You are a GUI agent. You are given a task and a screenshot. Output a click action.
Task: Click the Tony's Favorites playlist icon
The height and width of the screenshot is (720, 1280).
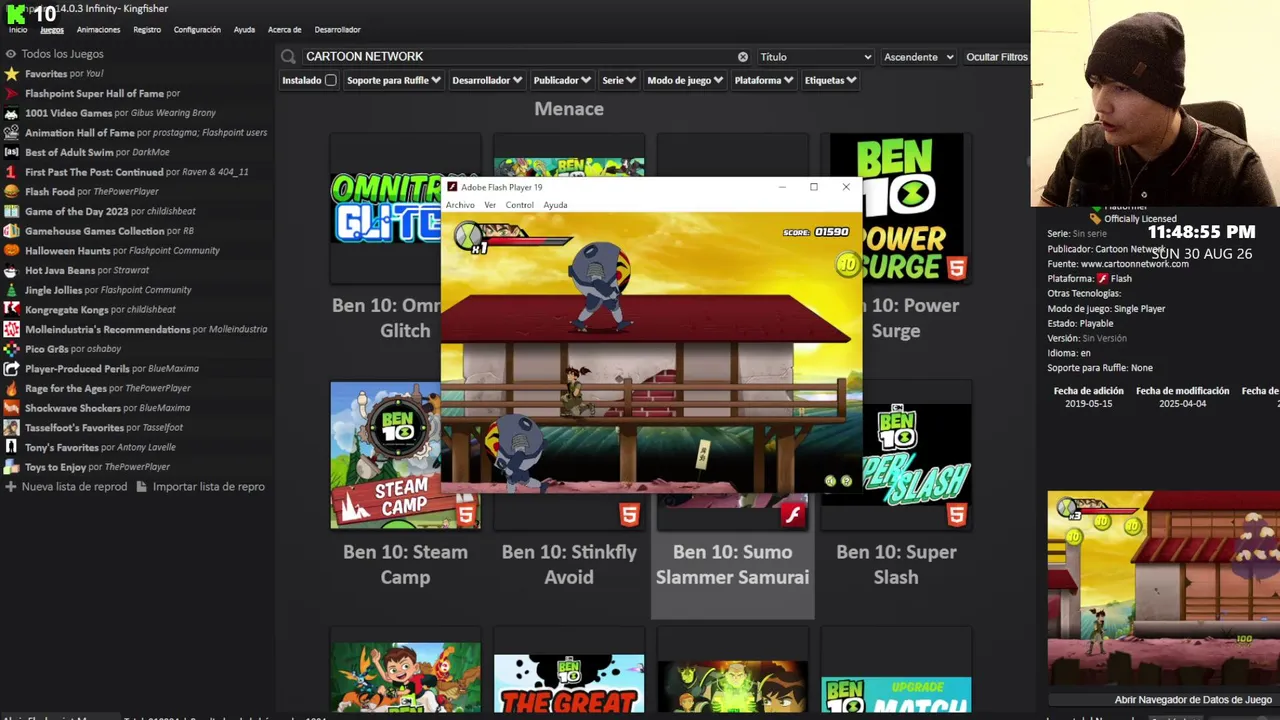pyautogui.click(x=11, y=447)
